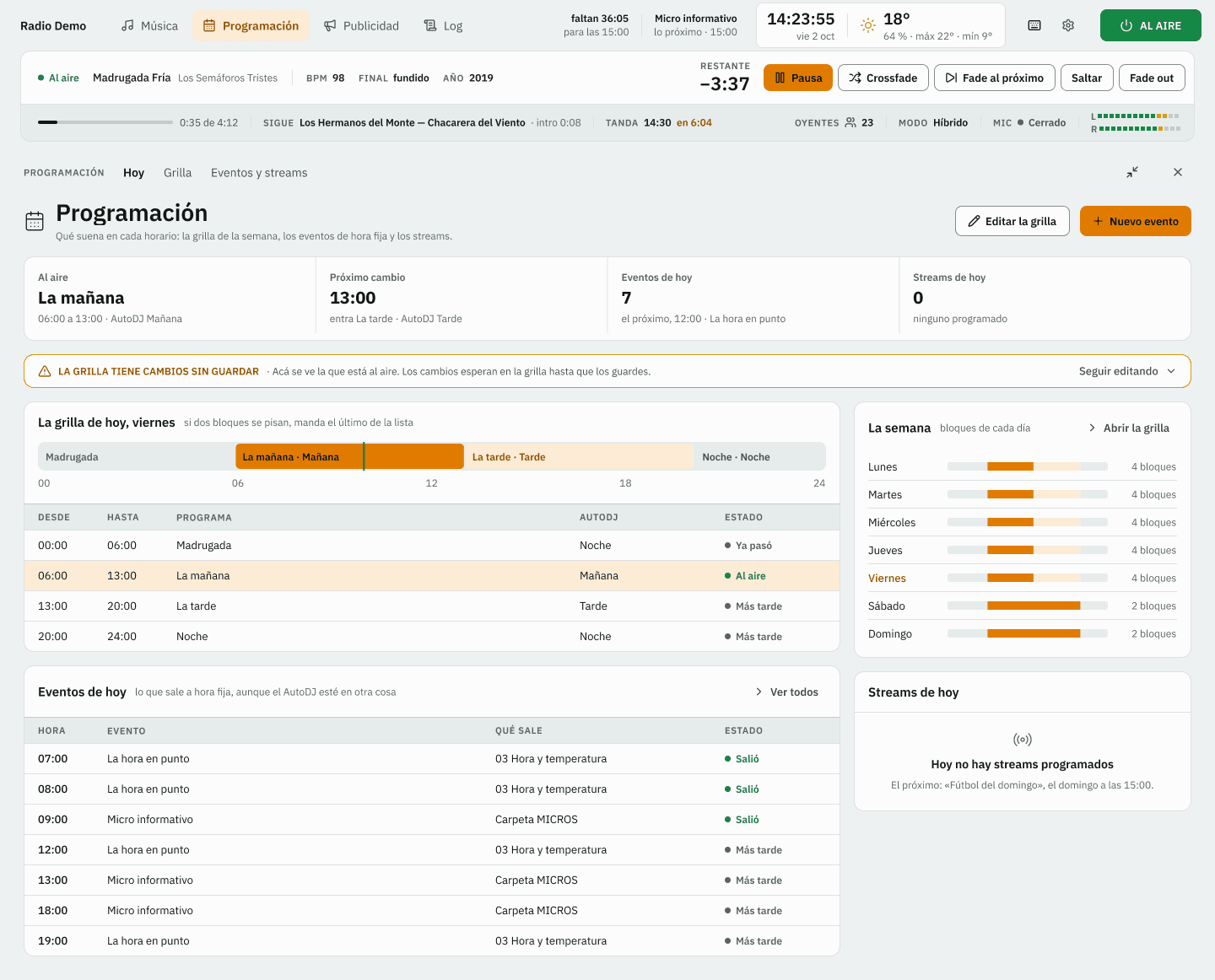Click the broadcast icon in Streams de hoy
1215x980 pixels.
1023,740
